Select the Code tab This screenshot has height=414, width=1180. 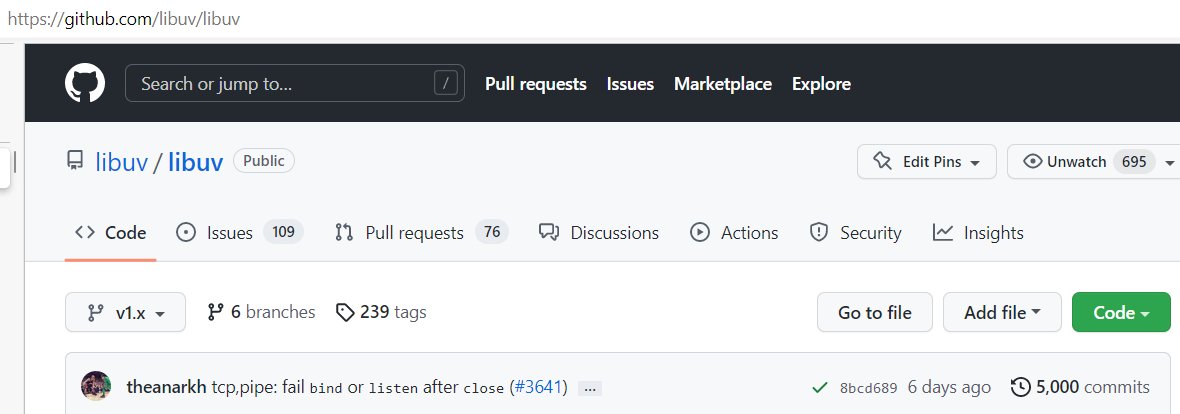(111, 233)
